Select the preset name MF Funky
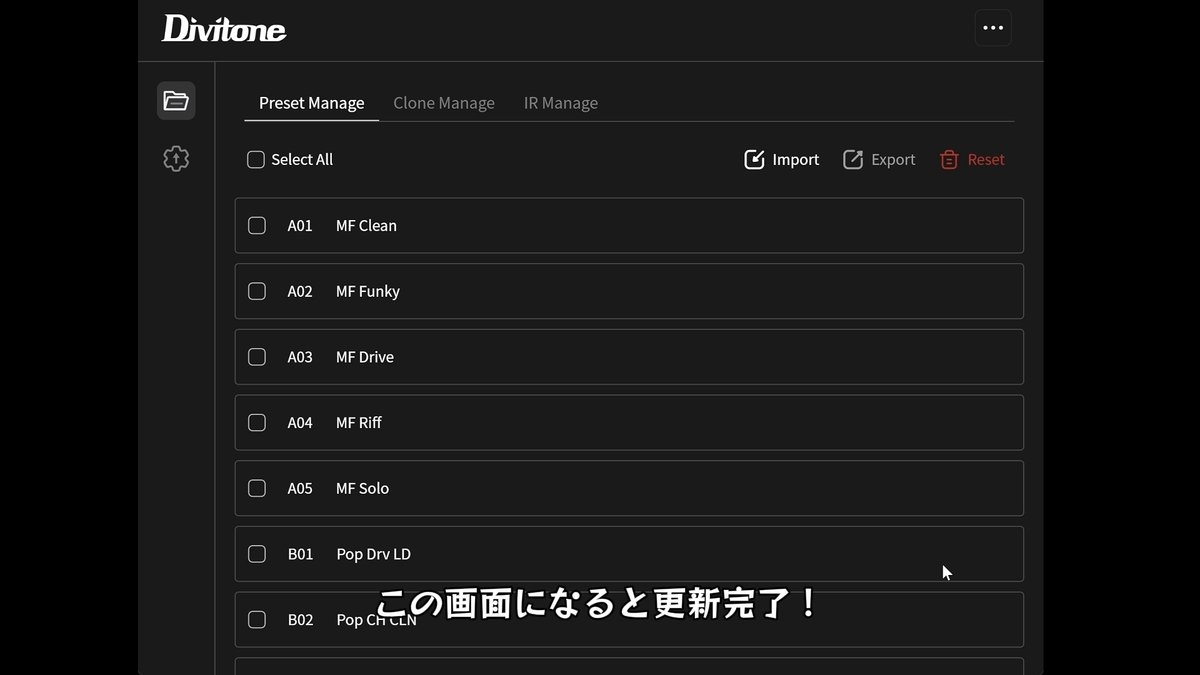Image resolution: width=1200 pixels, height=675 pixels. [x=368, y=291]
